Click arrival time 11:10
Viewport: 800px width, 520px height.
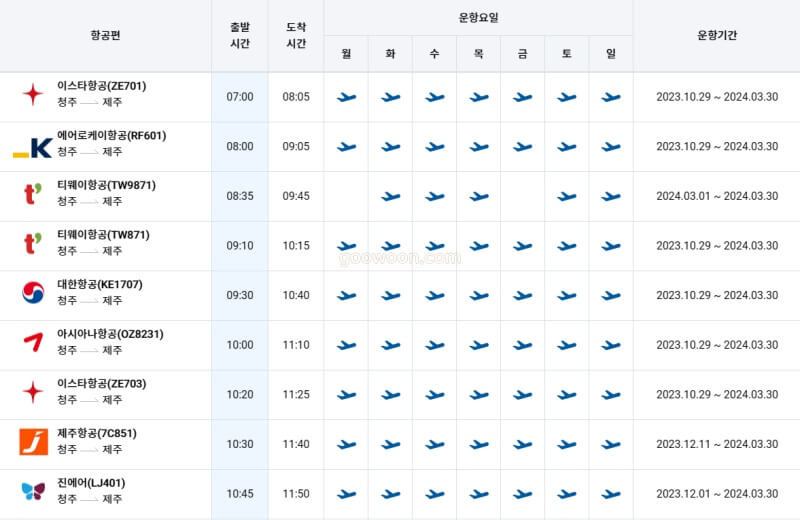(x=296, y=345)
